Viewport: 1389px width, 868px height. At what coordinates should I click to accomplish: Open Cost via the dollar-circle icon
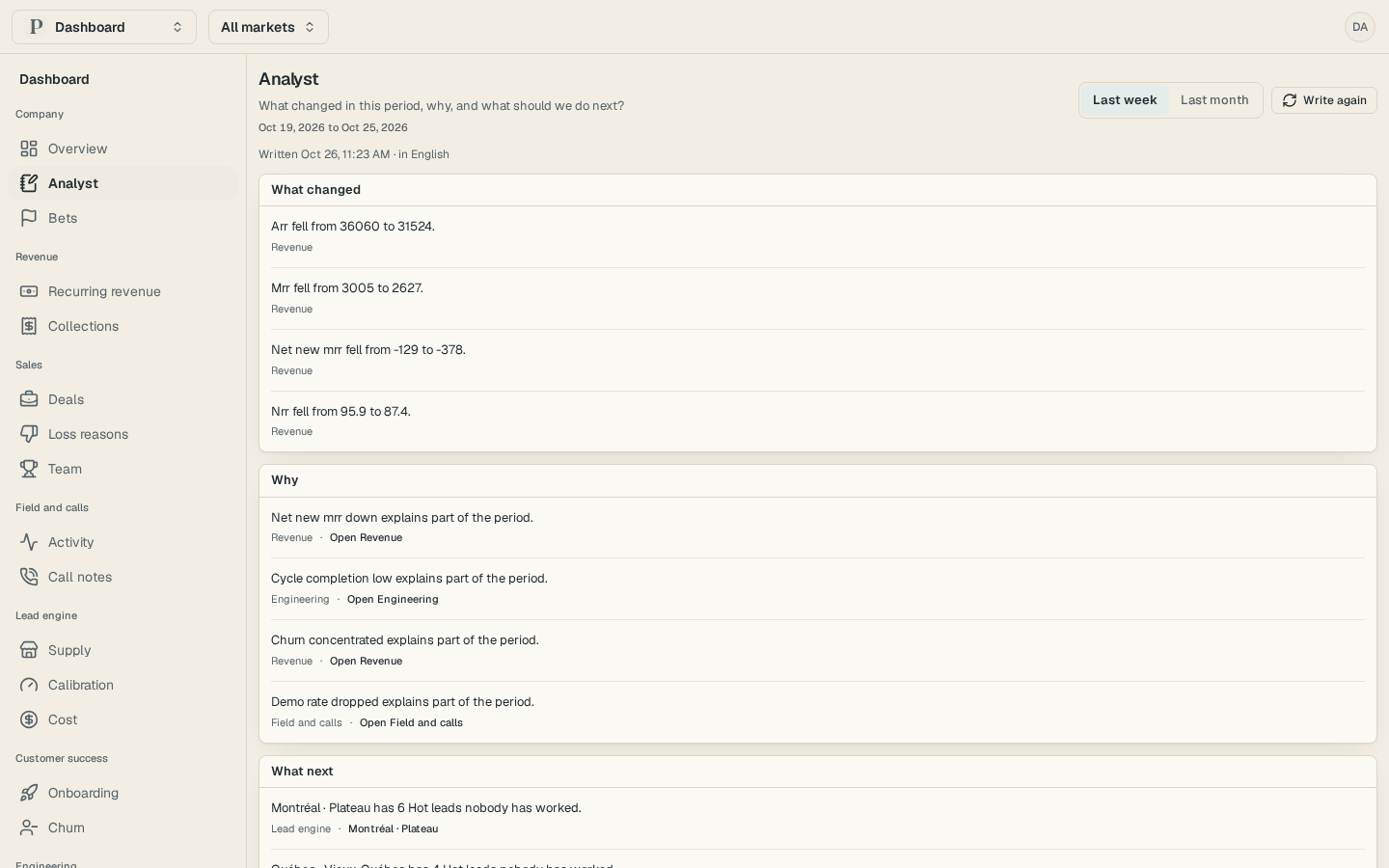(x=29, y=719)
